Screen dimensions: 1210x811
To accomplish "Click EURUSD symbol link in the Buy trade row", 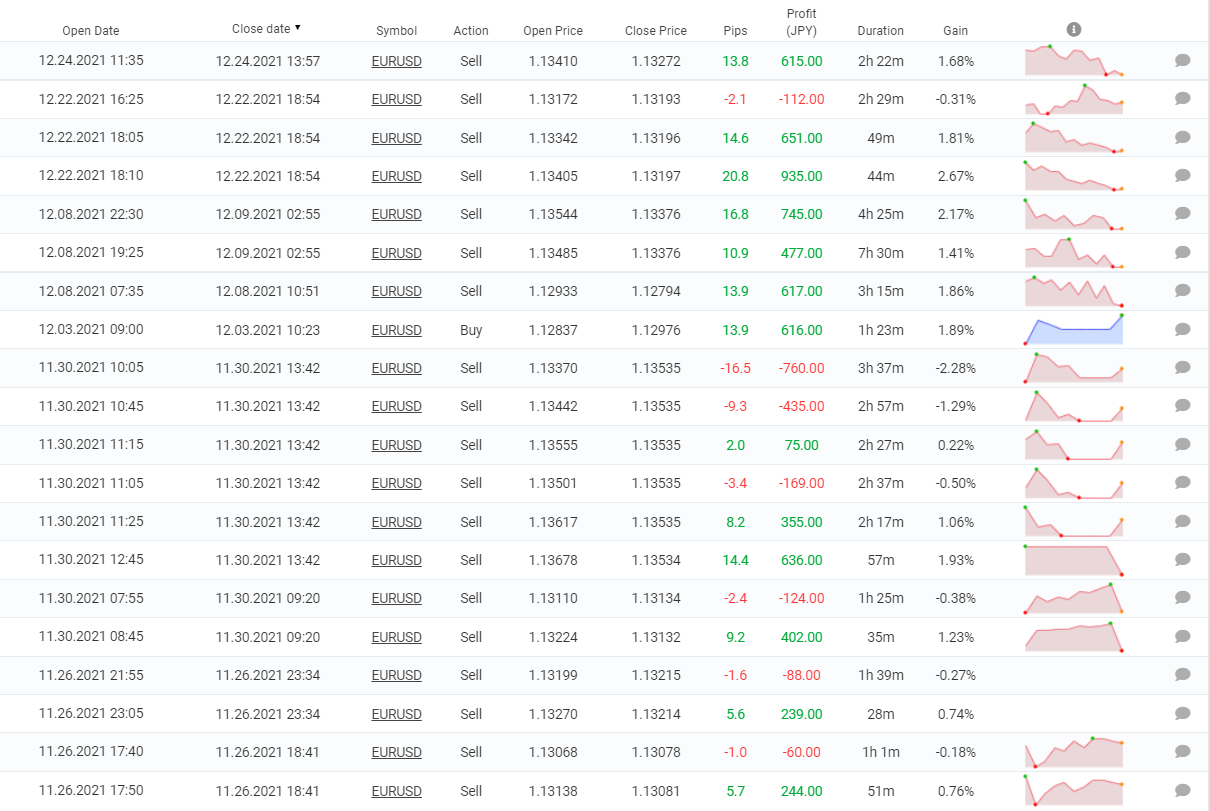I will click(x=396, y=331).
